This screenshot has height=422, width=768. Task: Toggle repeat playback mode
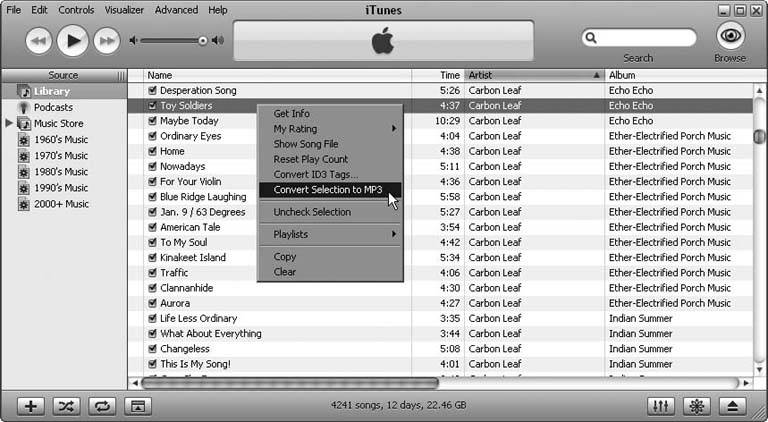click(x=101, y=406)
